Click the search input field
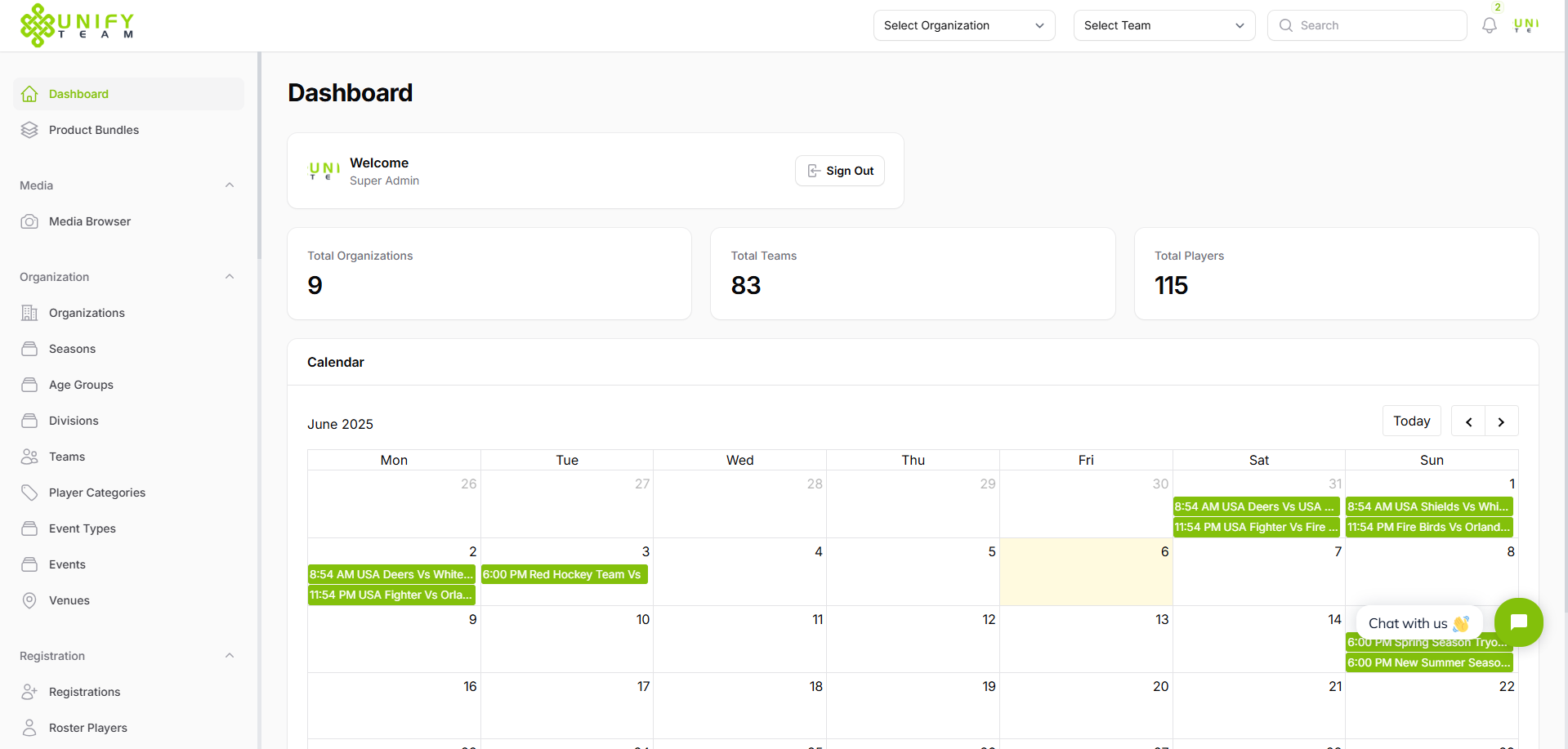This screenshot has height=749, width=1568. (1367, 25)
